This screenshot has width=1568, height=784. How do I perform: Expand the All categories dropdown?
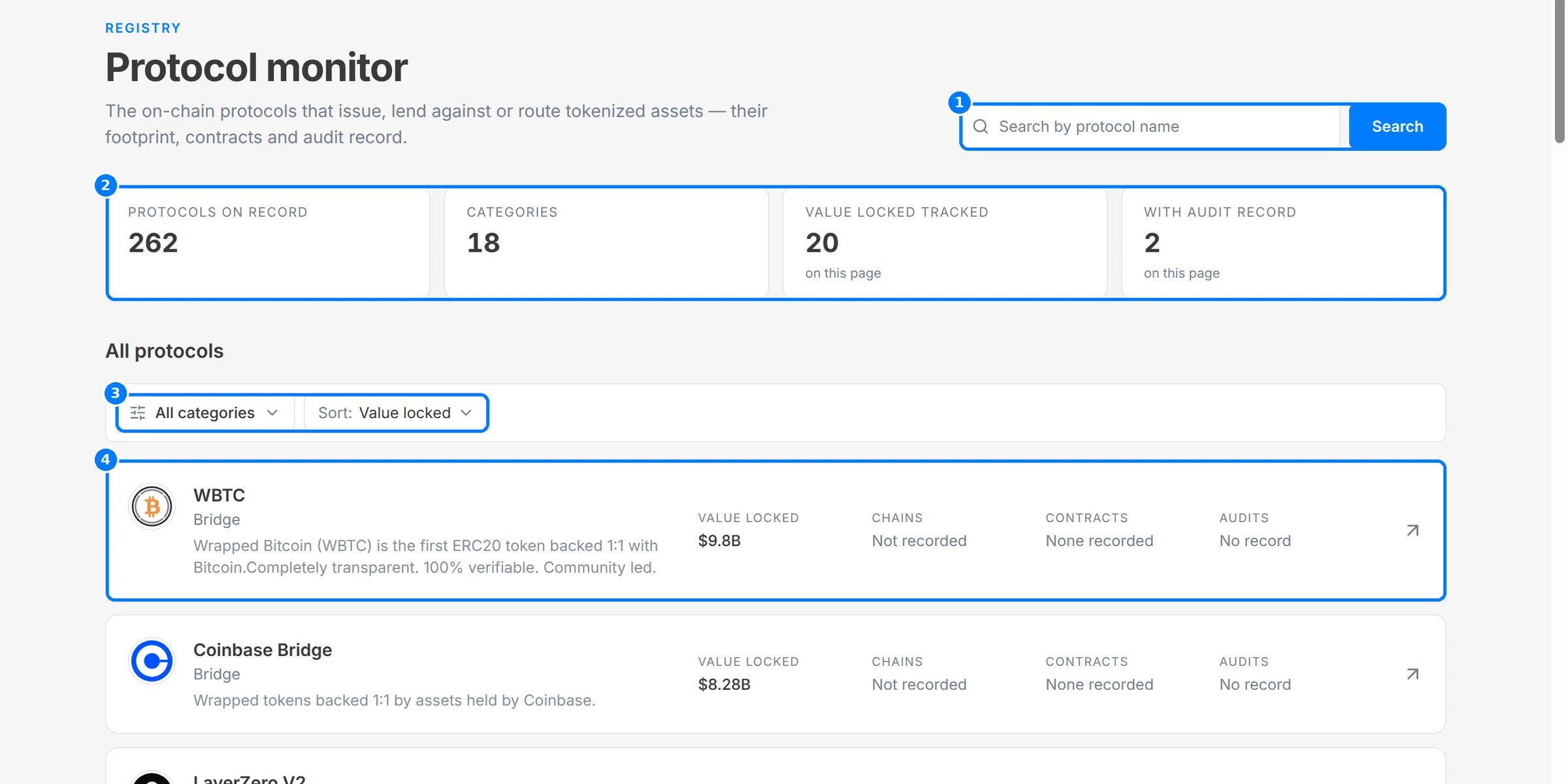[205, 413]
